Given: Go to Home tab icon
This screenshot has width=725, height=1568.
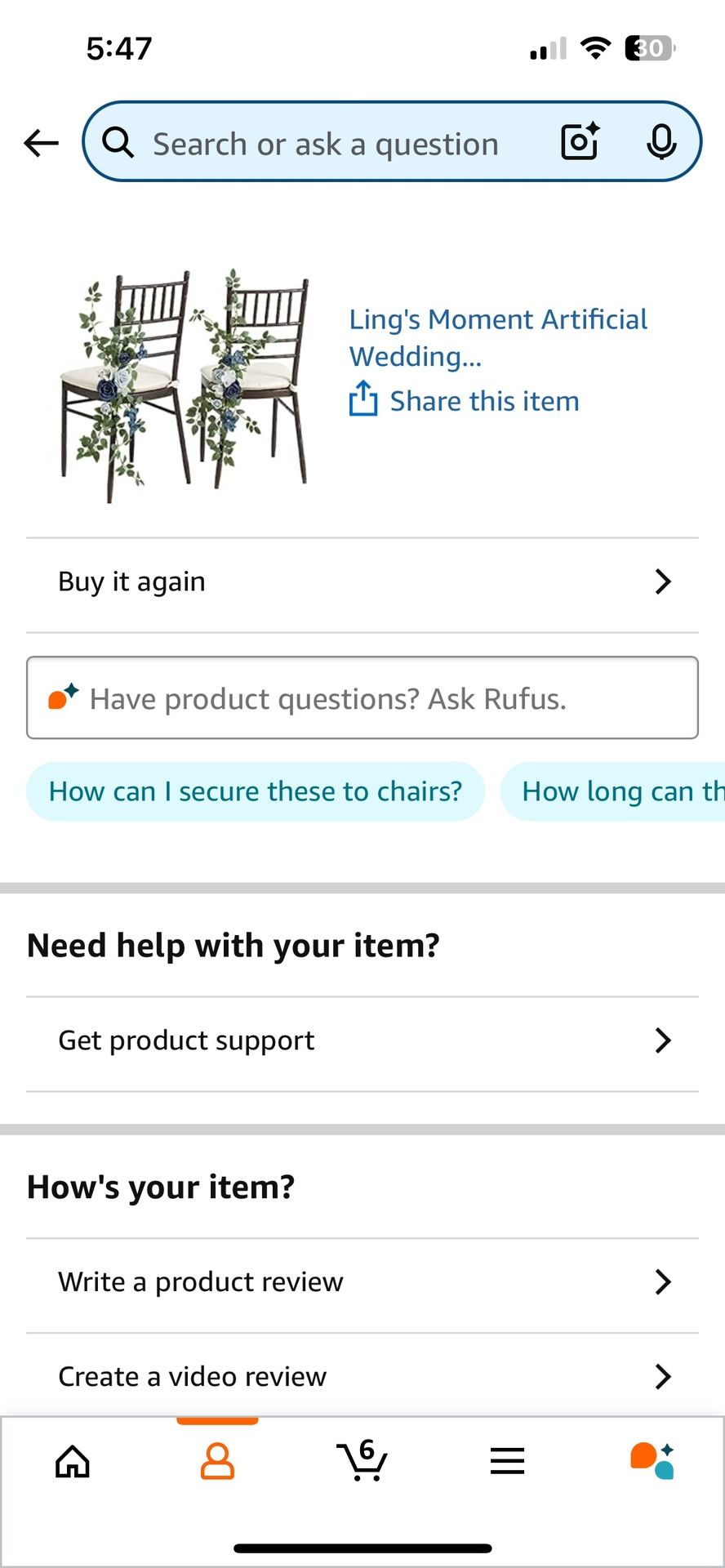Looking at the screenshot, I should pos(73,1461).
